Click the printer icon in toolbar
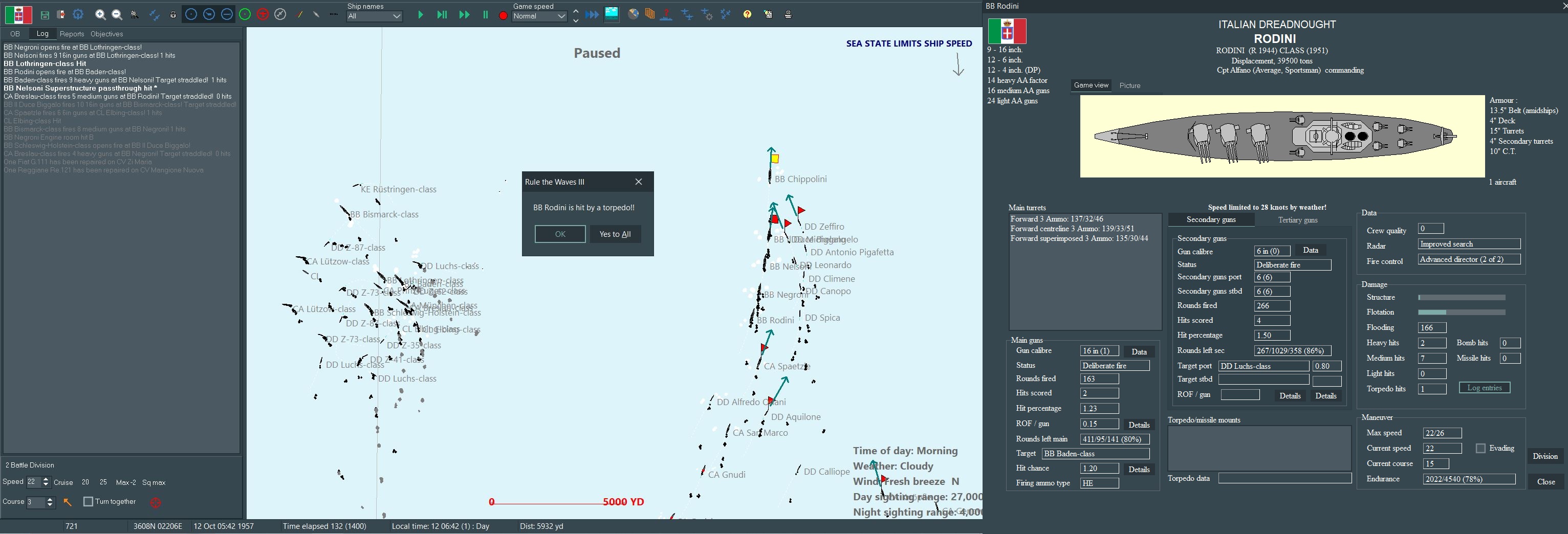 click(x=788, y=15)
